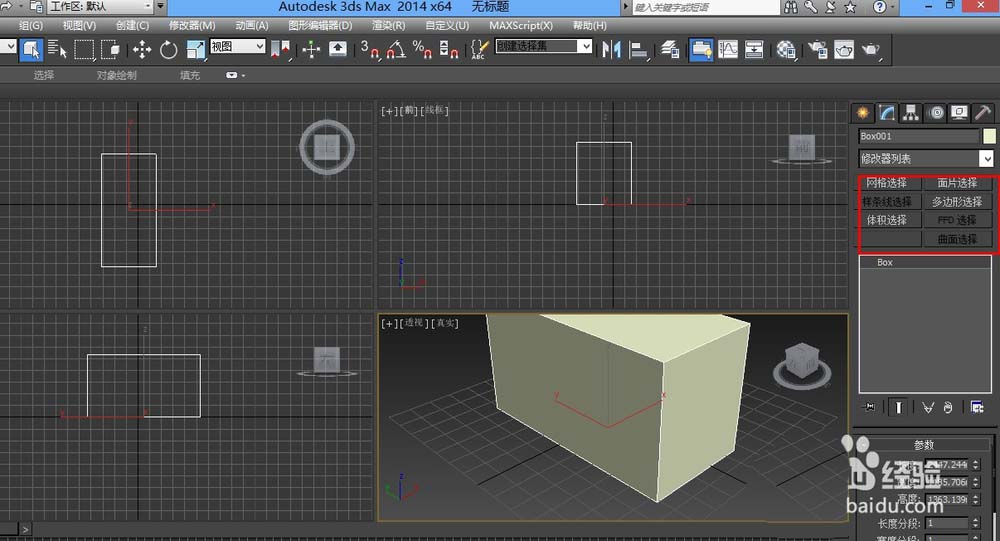Click the Render Production teapot
The height and width of the screenshot is (541, 1000).
[871, 49]
